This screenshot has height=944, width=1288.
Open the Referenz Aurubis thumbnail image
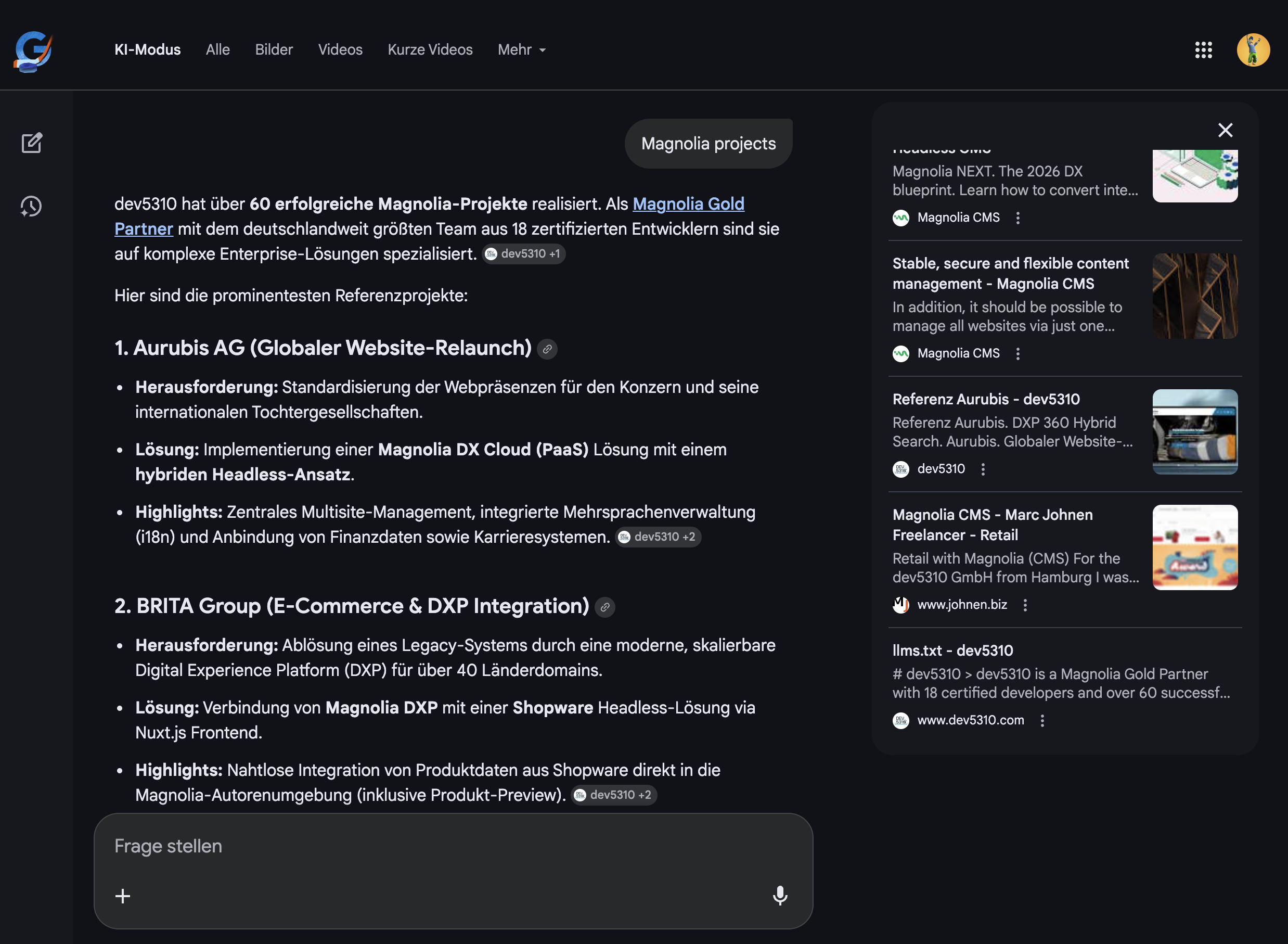click(x=1194, y=432)
